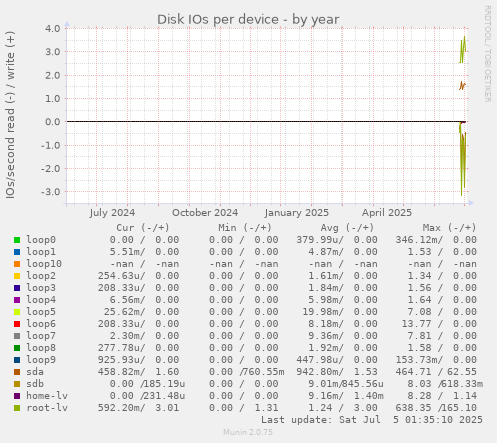The height and width of the screenshot is (443, 497).
Task: Click sdb max value 8.03
Action: pyautogui.click(x=419, y=384)
